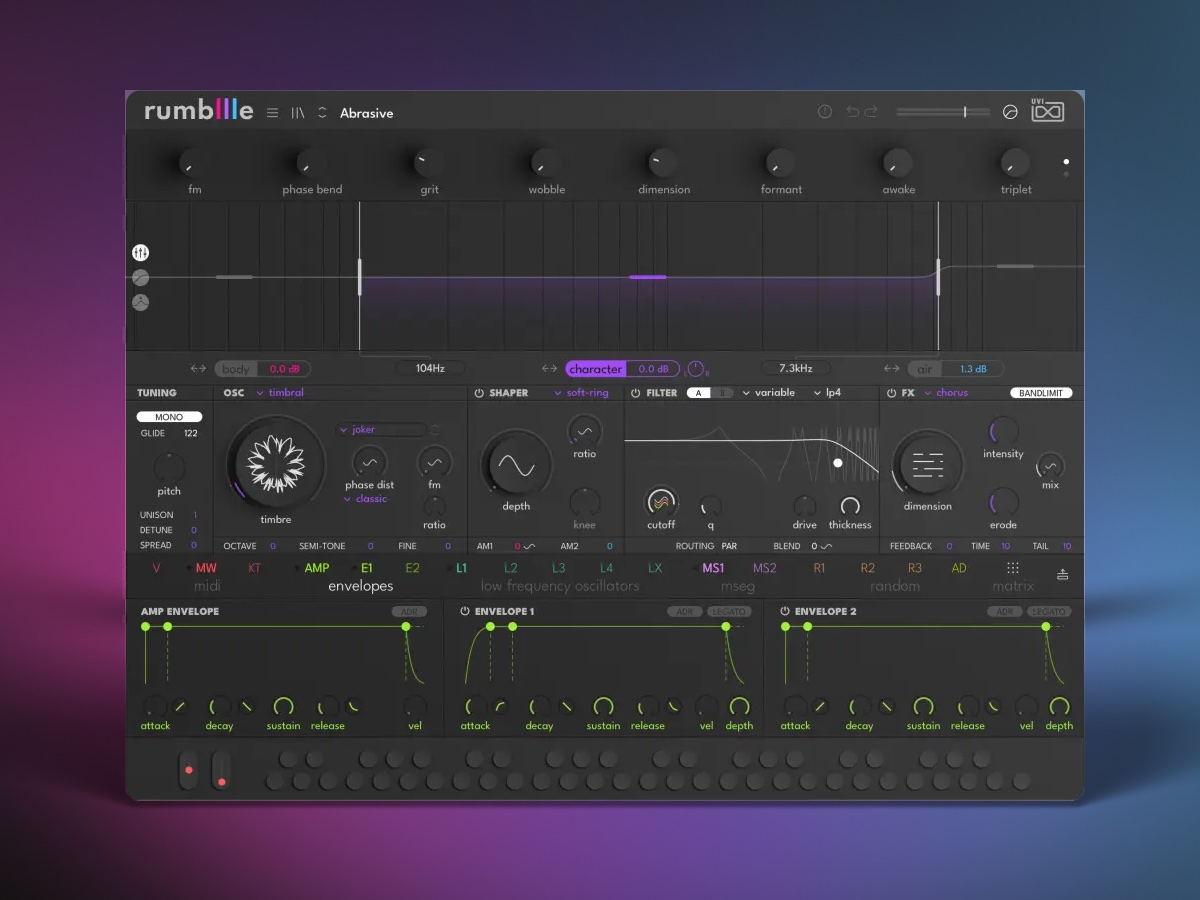Viewport: 1200px width, 900px height.
Task: Click the undo arrow
Action: (852, 112)
